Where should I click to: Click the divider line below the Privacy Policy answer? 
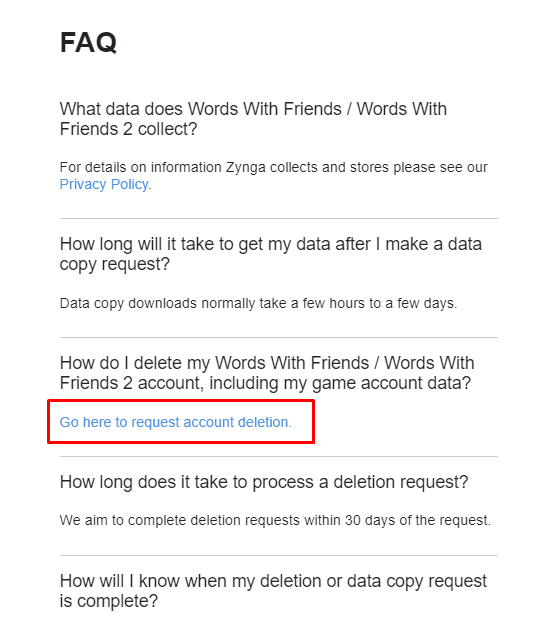[x=279, y=218]
